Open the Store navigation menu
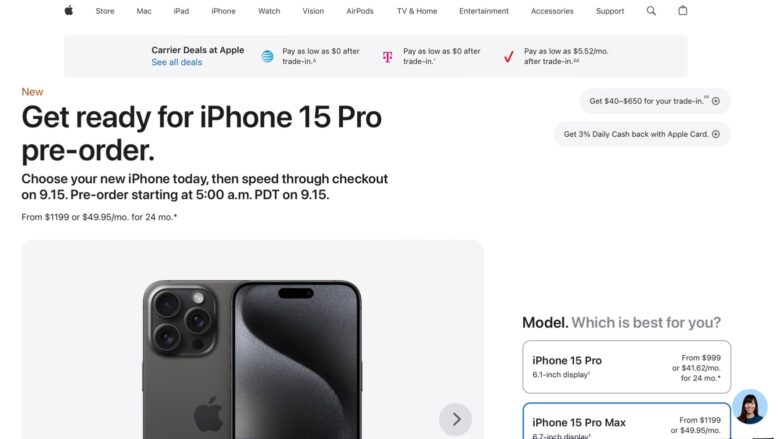This screenshot has width=780, height=439. (105, 11)
